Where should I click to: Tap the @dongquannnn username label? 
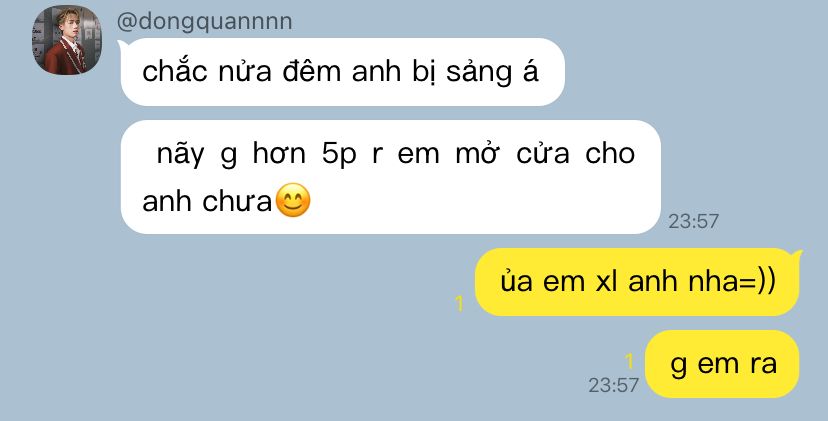point(204,22)
